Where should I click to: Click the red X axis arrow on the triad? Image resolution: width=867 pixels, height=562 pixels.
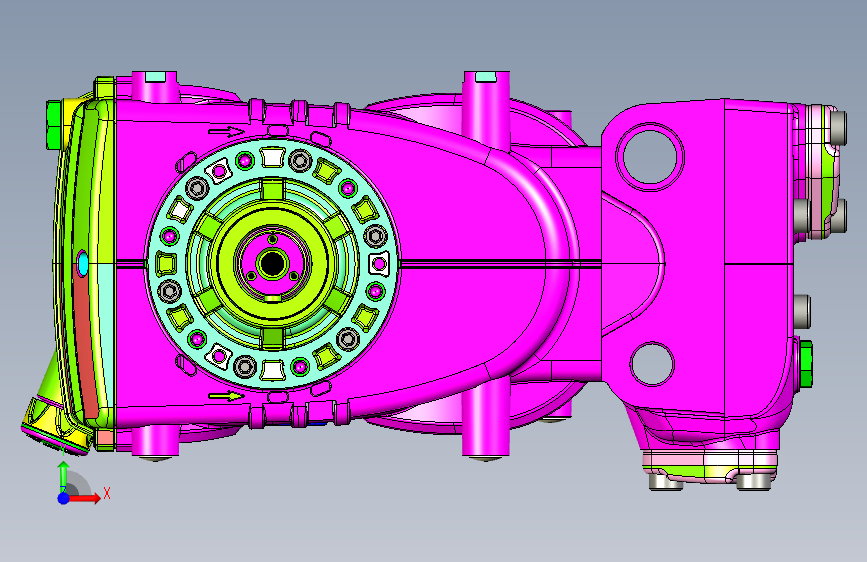click(x=83, y=498)
